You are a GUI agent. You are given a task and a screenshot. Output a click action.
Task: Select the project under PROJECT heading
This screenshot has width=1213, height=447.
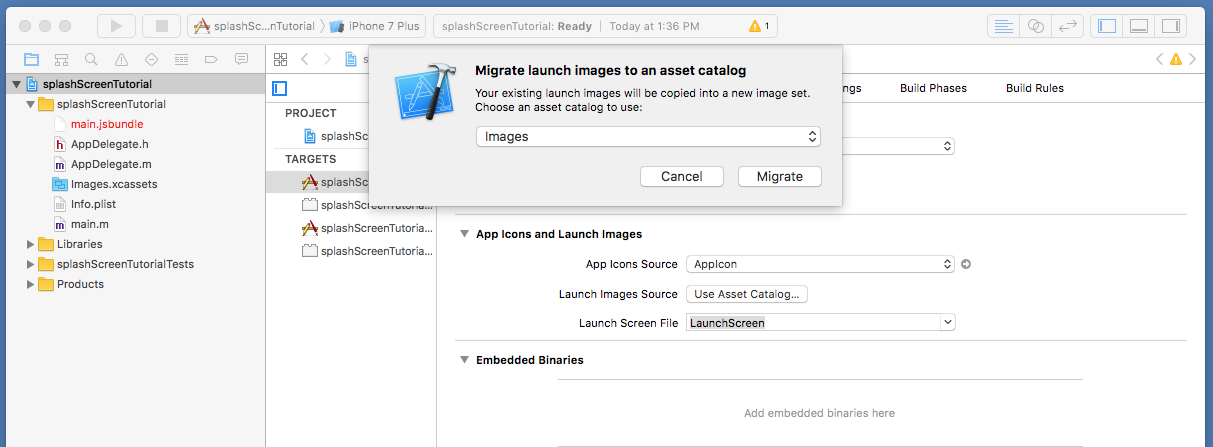[x=333, y=136]
